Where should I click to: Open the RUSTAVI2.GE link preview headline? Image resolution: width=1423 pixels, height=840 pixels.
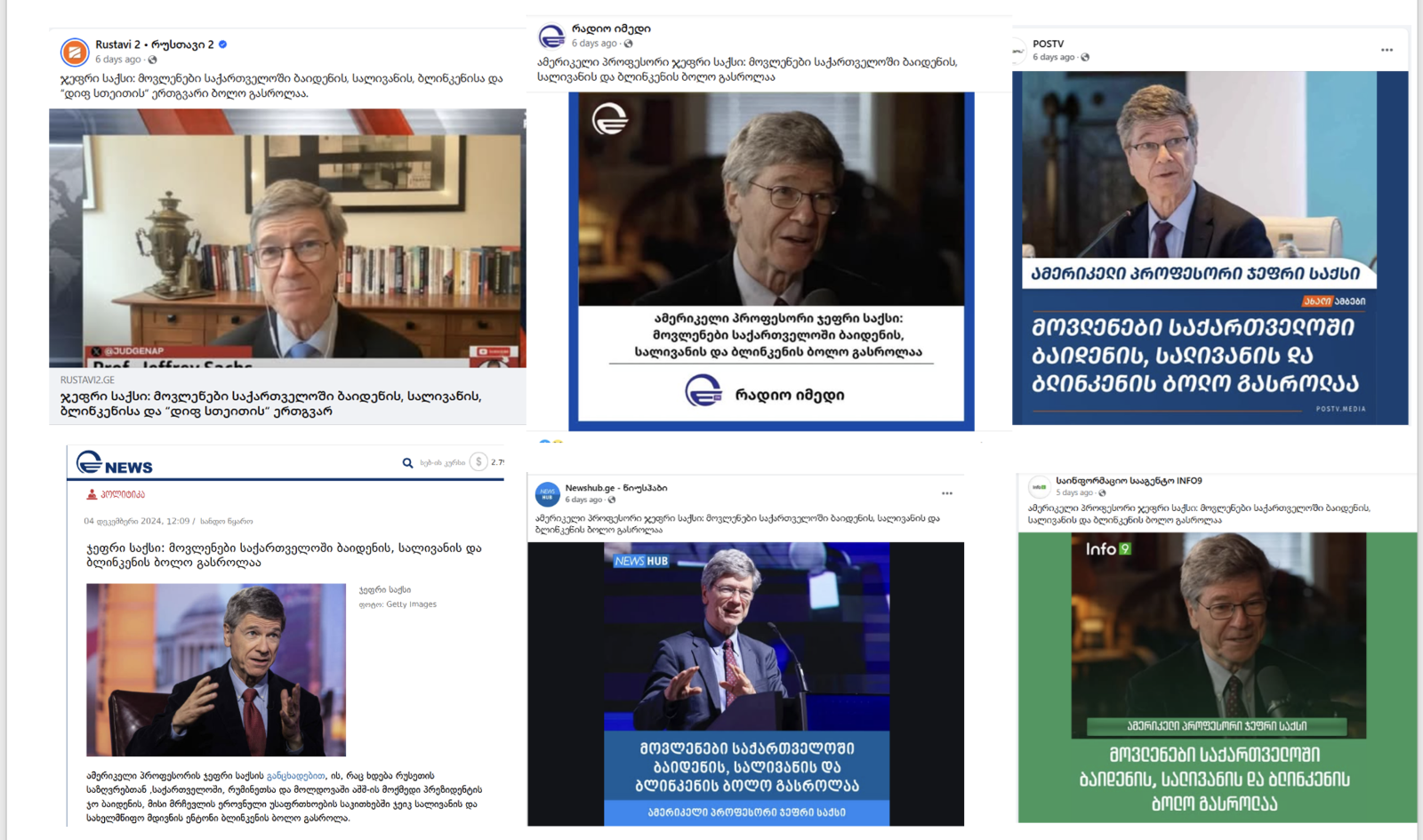click(271, 404)
